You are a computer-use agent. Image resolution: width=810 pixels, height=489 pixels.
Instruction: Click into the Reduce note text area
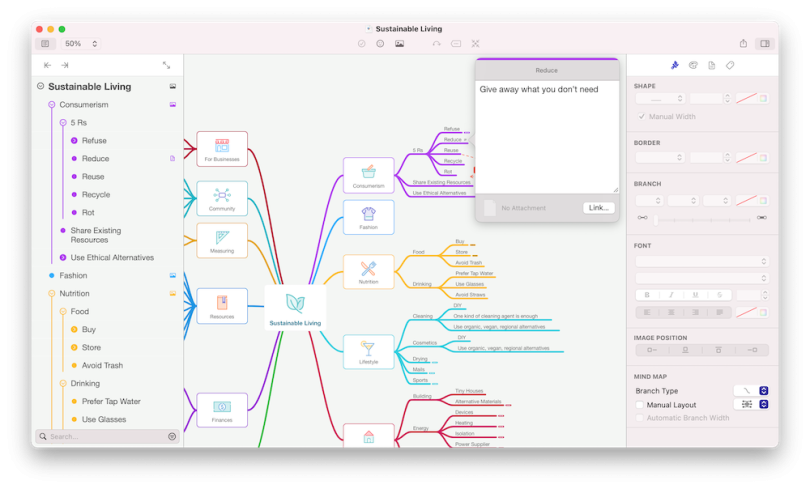tap(547, 137)
